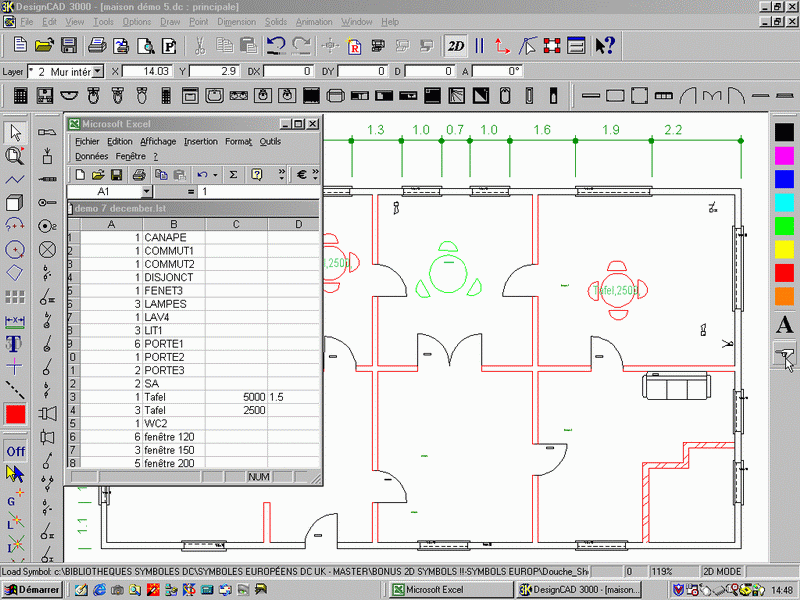This screenshot has width=800, height=600.
Task: Select the blue color swatch
Action: (x=785, y=179)
